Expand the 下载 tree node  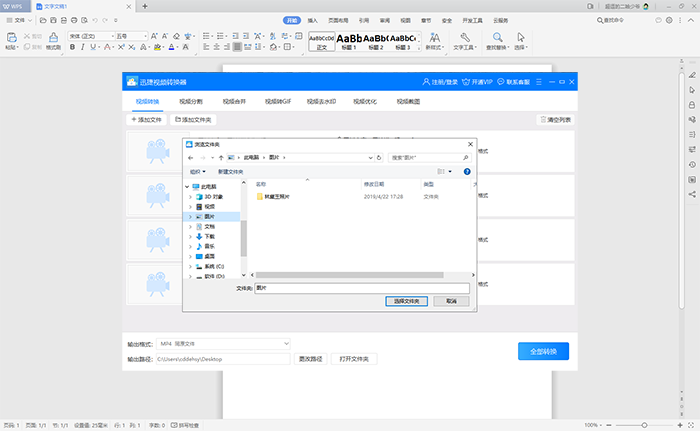(x=191, y=237)
